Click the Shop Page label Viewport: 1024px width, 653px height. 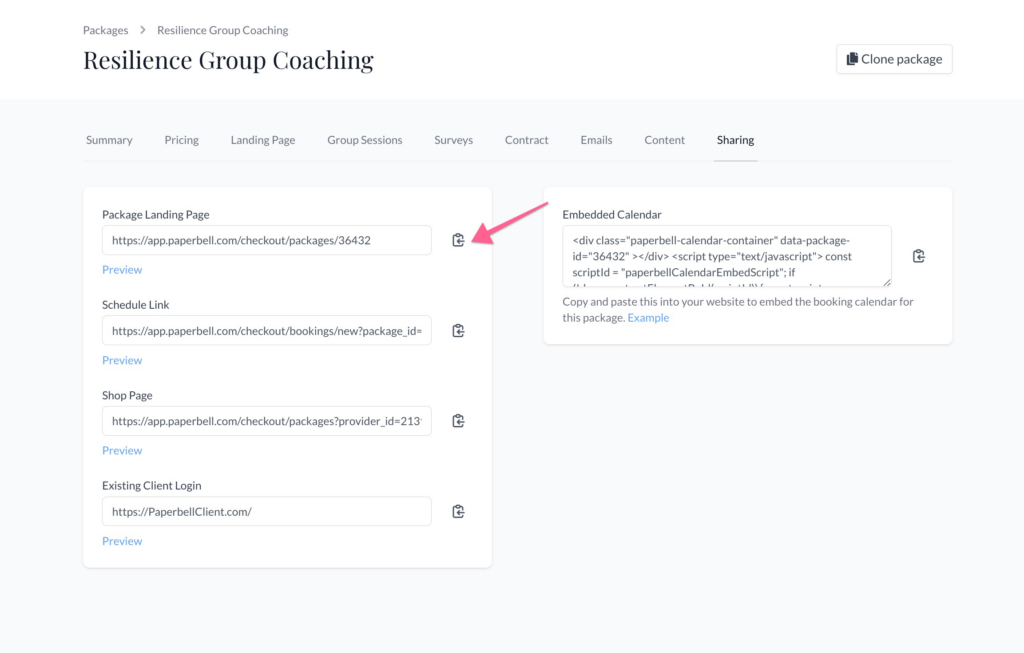click(x=127, y=395)
